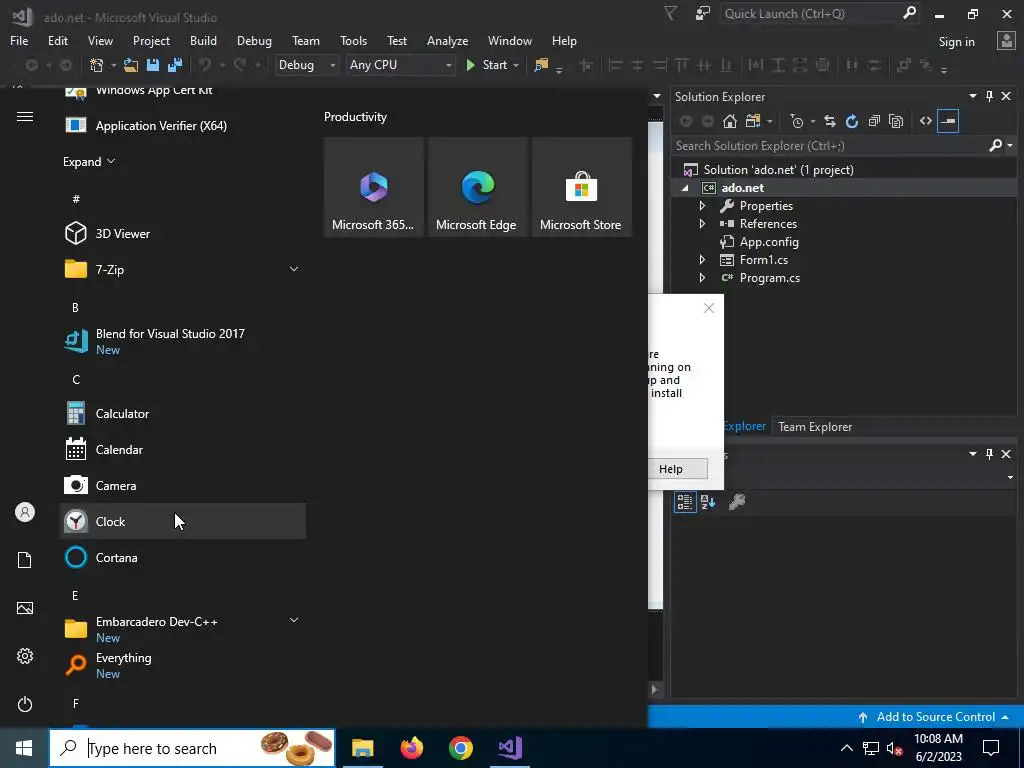
Task: Click the Find in Files toolbar icon
Action: coord(541,65)
